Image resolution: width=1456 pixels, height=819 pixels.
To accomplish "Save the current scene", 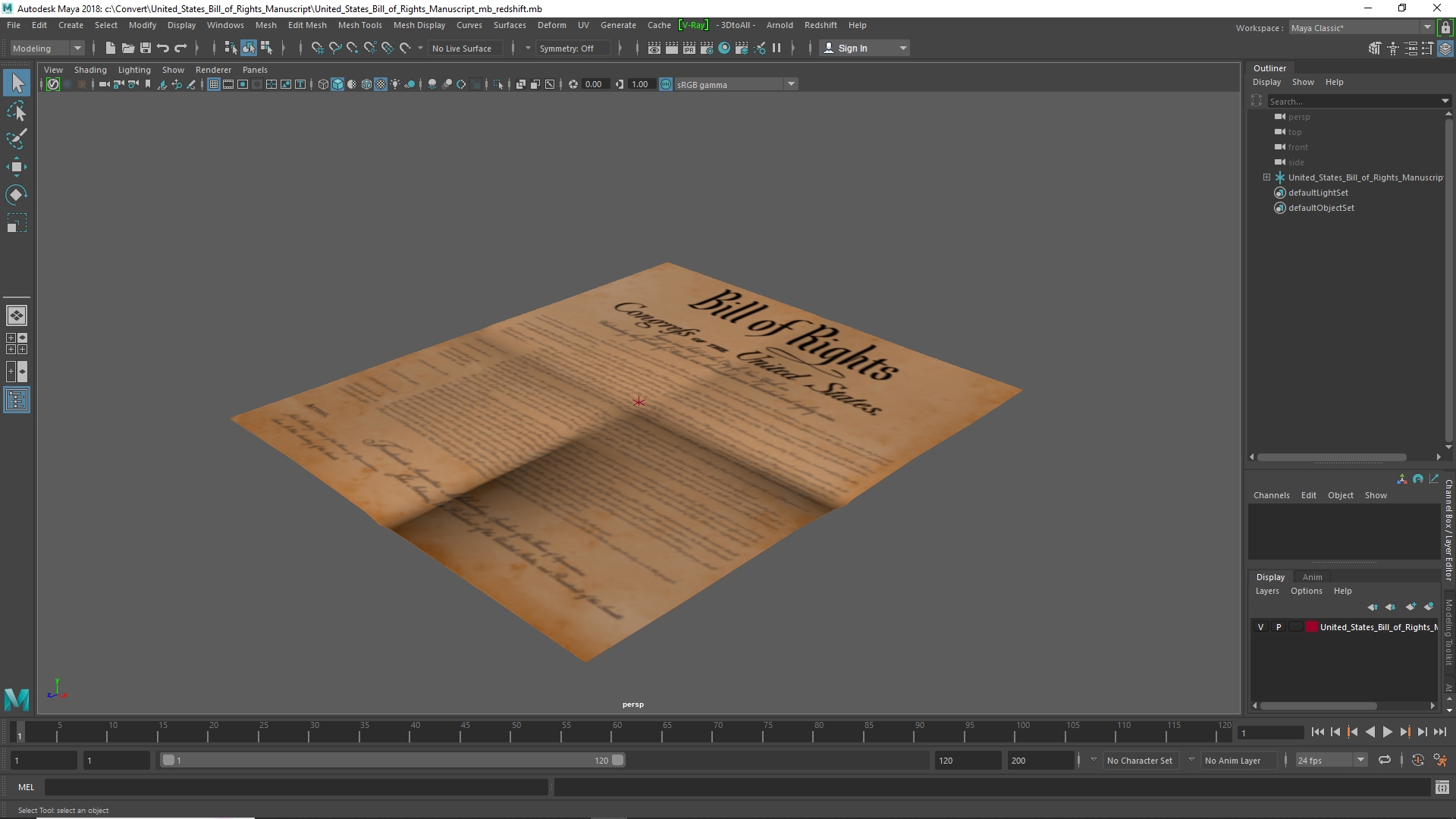I will 146,48.
